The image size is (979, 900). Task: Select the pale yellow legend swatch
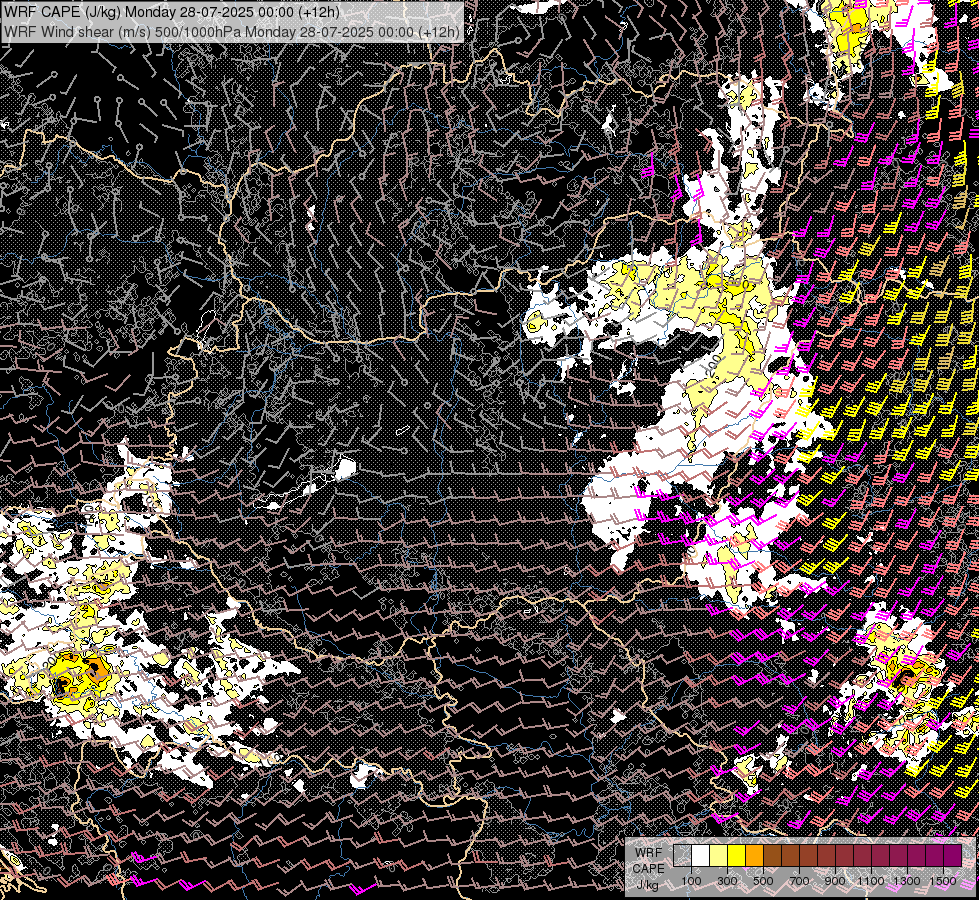tap(719, 855)
